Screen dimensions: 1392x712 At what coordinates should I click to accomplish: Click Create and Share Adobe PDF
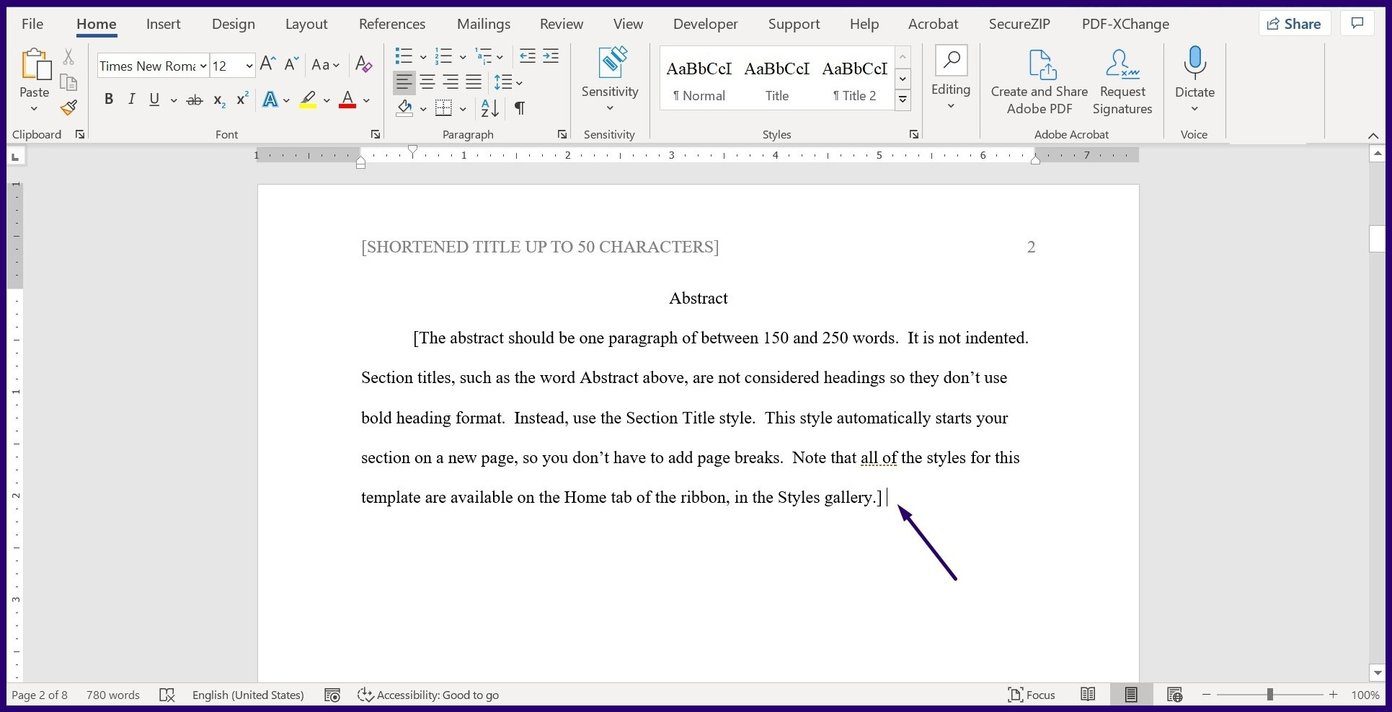click(x=1040, y=82)
